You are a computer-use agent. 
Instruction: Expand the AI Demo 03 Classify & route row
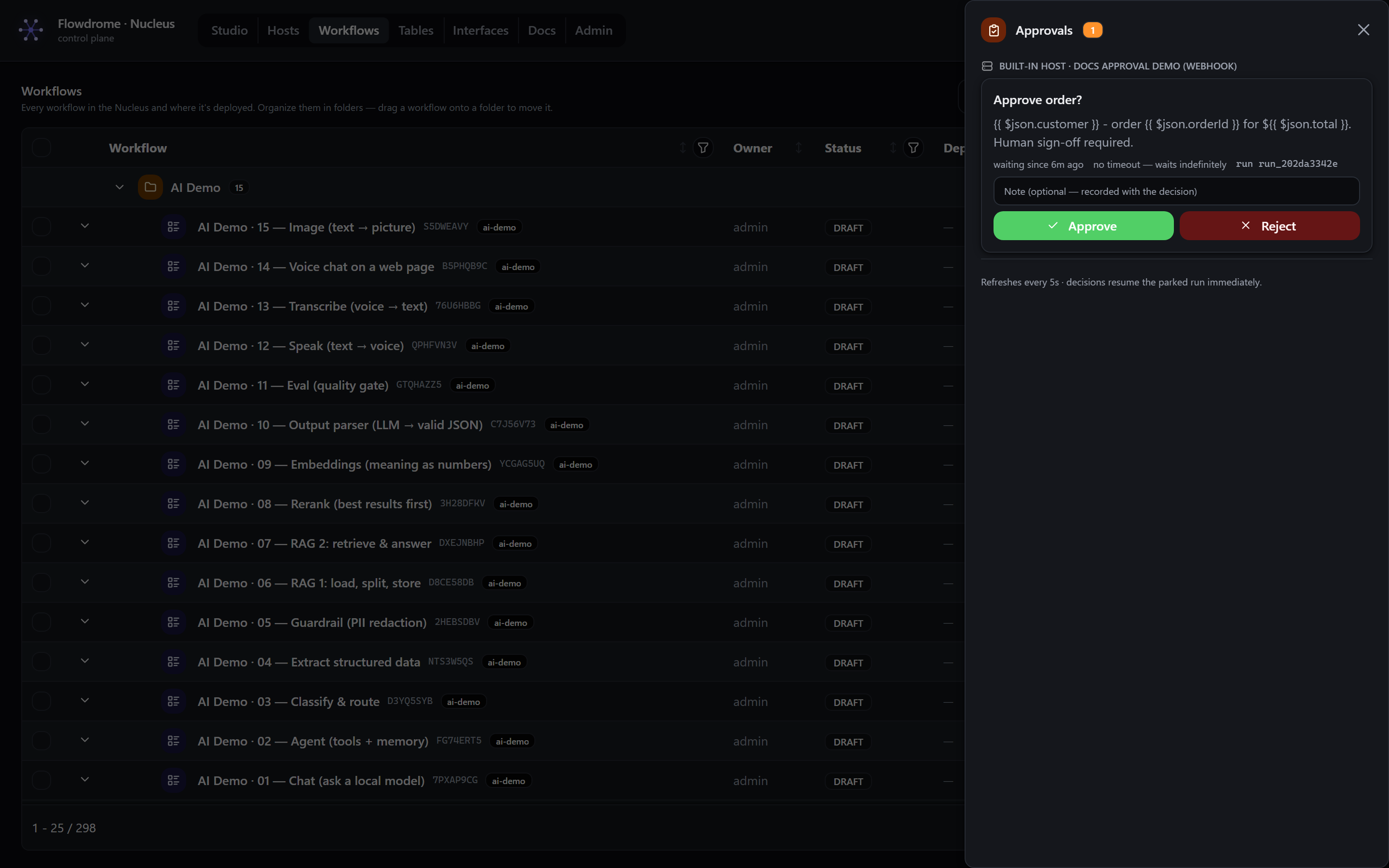coord(85,700)
